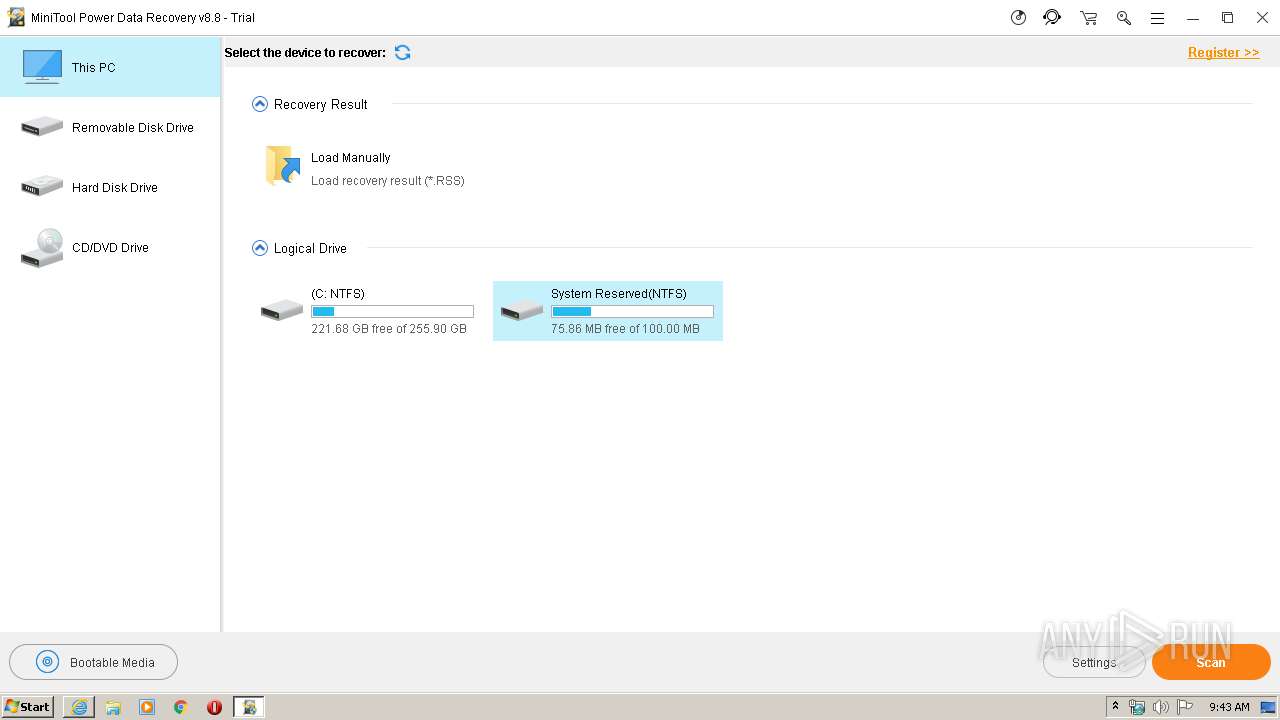Collapse the Logical Drive section
This screenshot has height=720, width=1280.
click(260, 248)
